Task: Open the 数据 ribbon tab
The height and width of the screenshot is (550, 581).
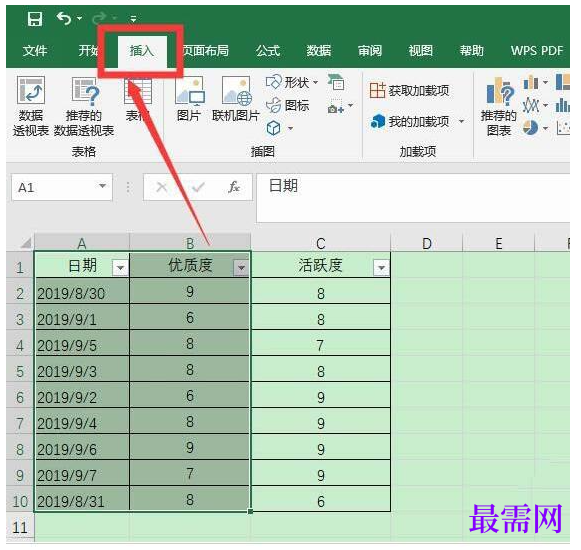Action: (x=318, y=51)
